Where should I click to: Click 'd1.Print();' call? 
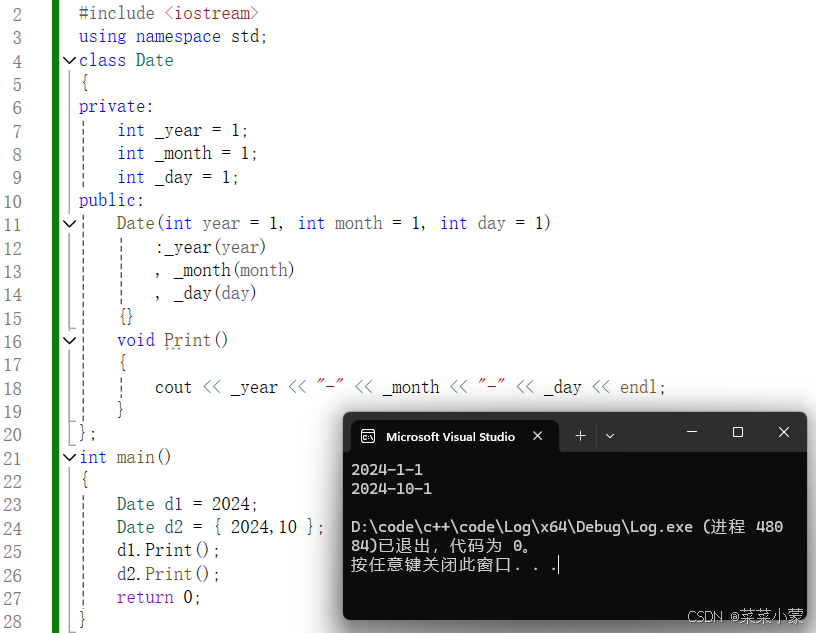[169, 550]
